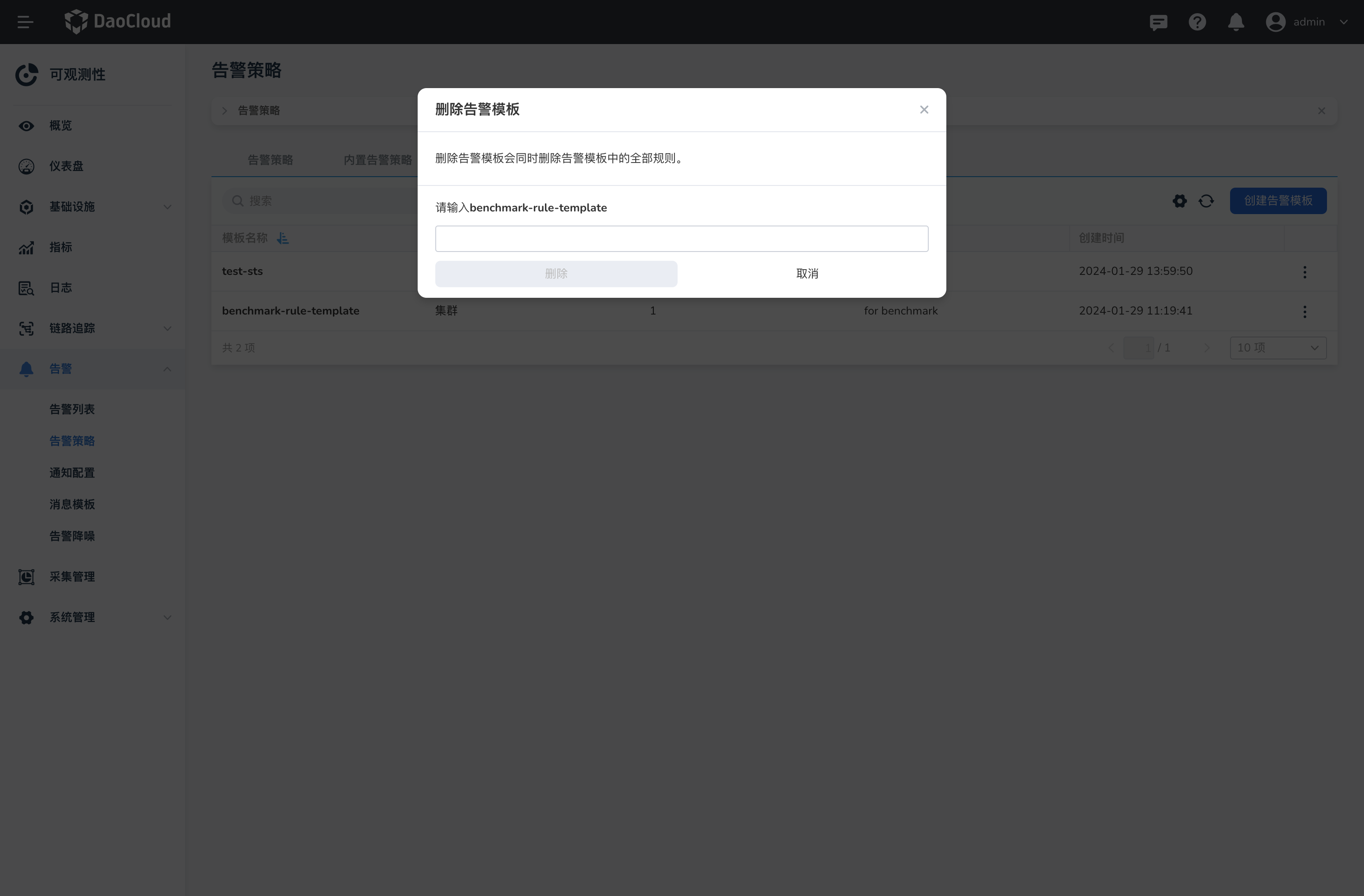This screenshot has width=1364, height=896.
Task: Switch to the 内置告警策略 tab
Action: (378, 160)
